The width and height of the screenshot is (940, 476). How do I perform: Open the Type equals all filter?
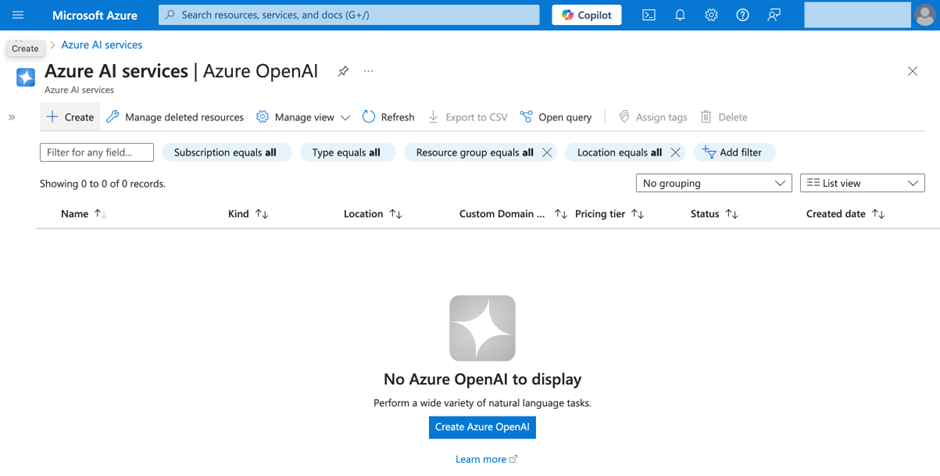coord(347,152)
